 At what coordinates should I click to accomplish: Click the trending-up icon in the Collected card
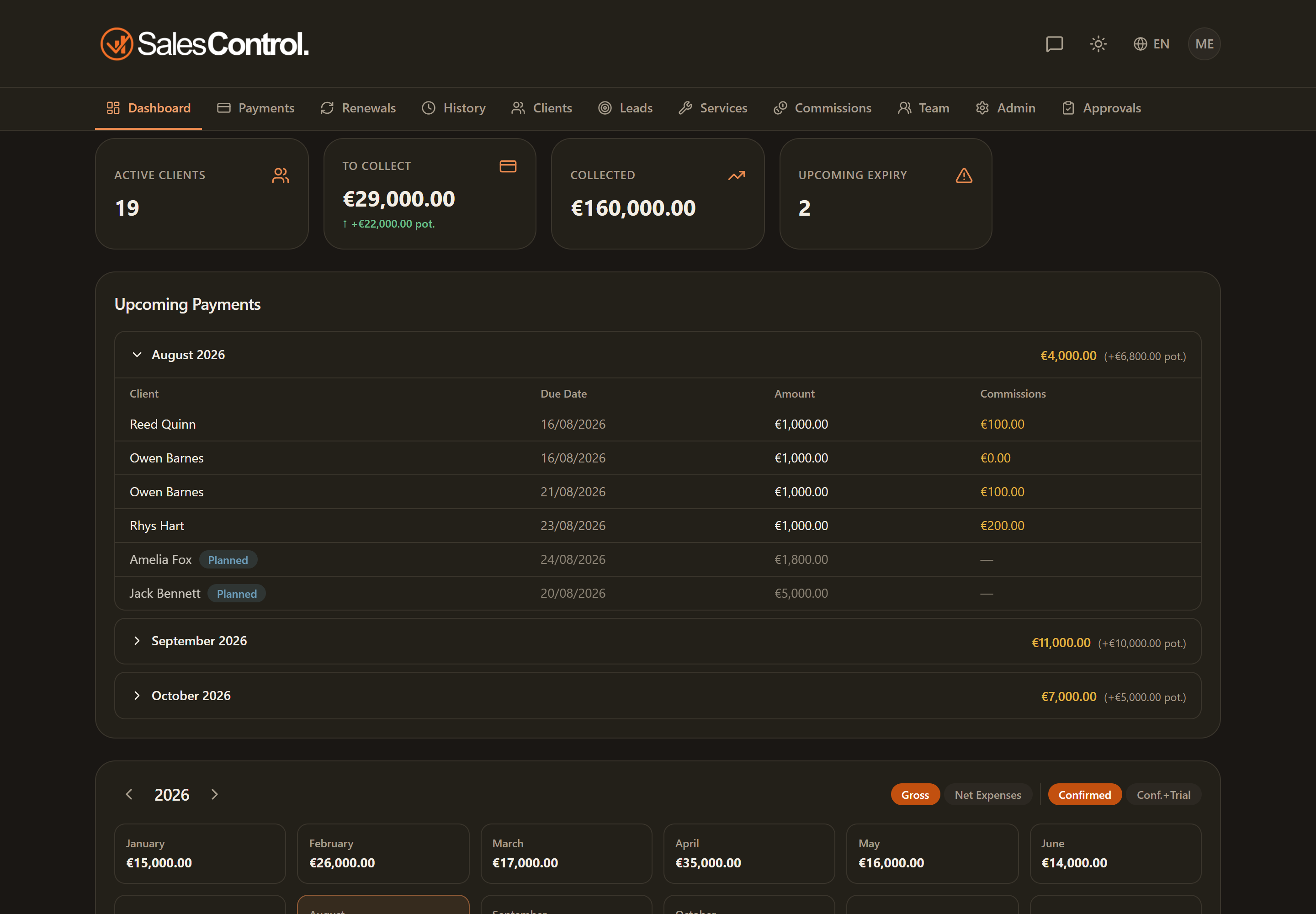[737, 175]
